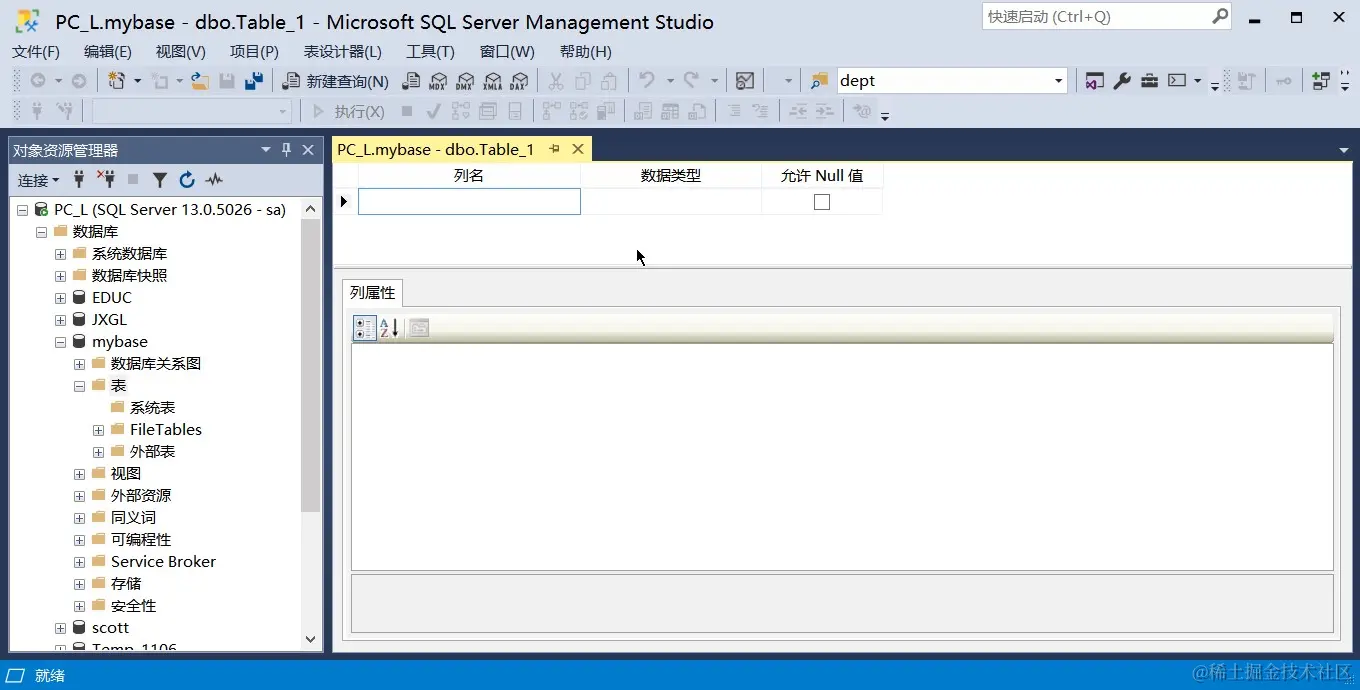1360x690 pixels.
Task: Close the Object Explorer panel
Action: (x=308, y=150)
